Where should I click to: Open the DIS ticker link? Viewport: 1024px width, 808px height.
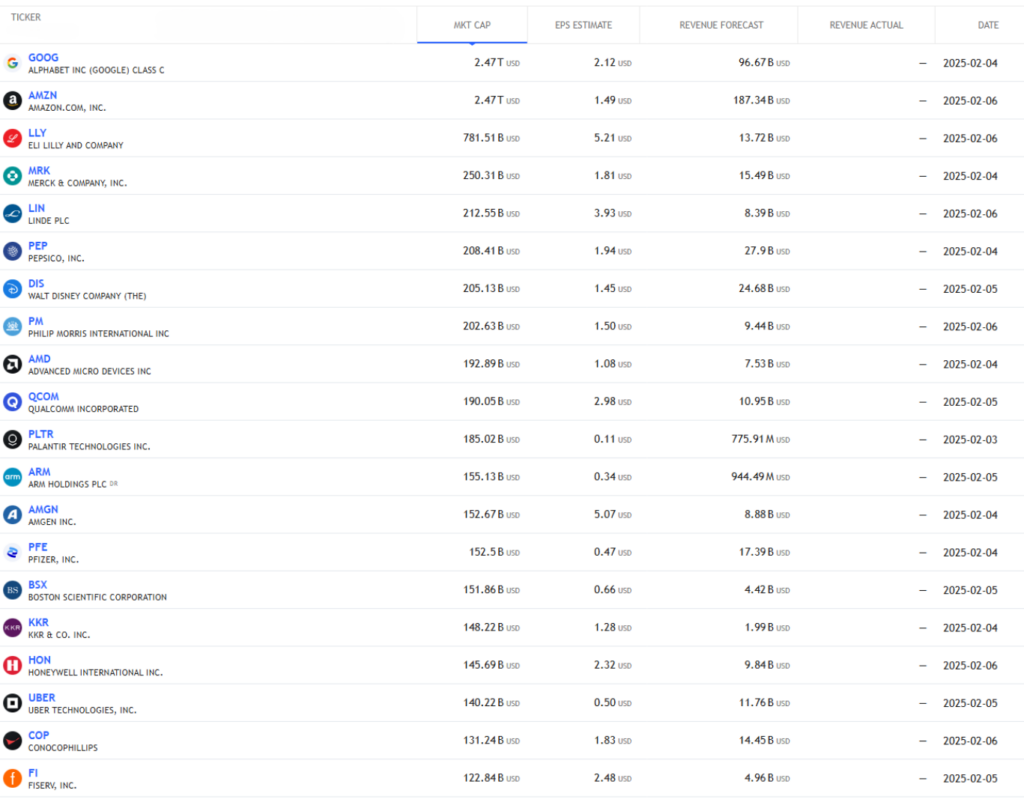36,283
